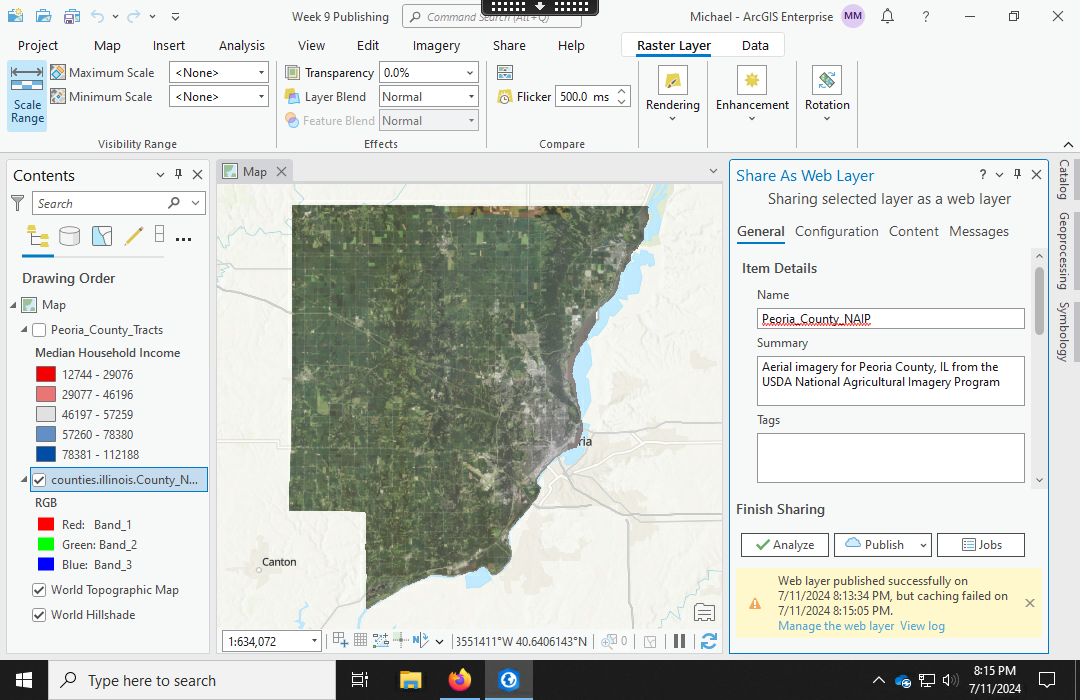This screenshot has width=1080, height=700.
Task: Open Firefox from the taskbar
Action: (x=459, y=680)
